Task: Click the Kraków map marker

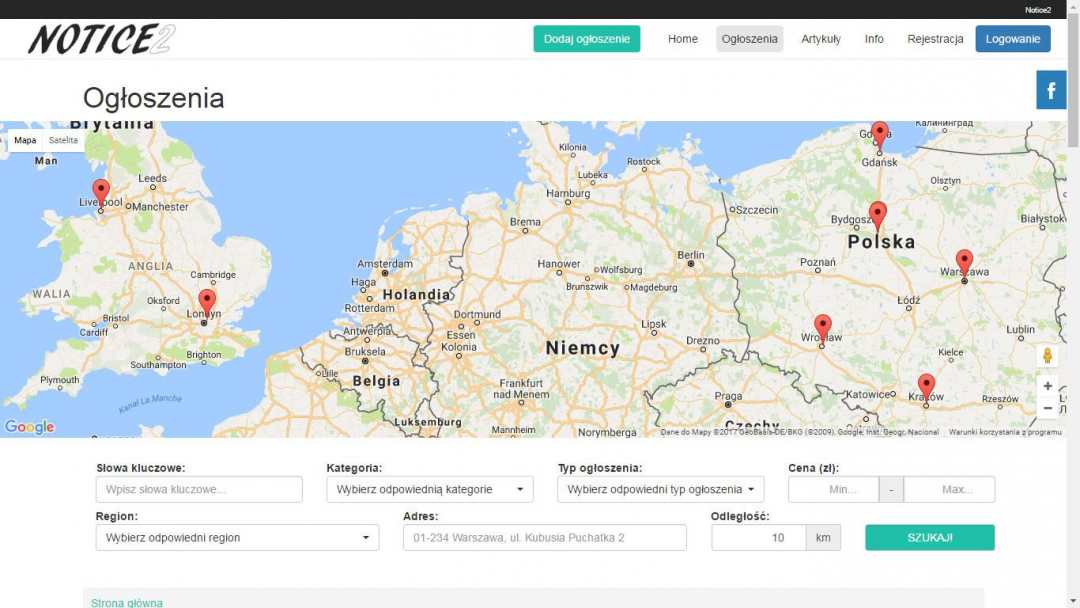Action: pyautogui.click(x=926, y=385)
